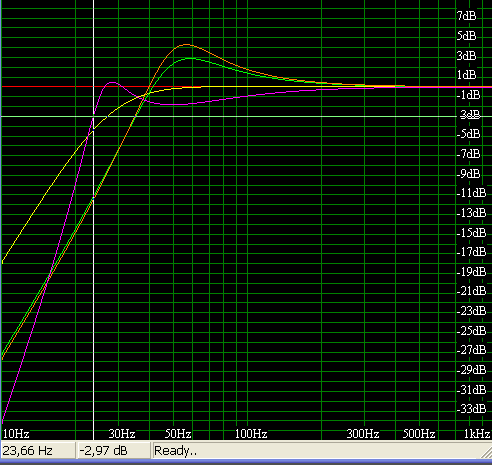Click the 10Hz axis label

16,434
